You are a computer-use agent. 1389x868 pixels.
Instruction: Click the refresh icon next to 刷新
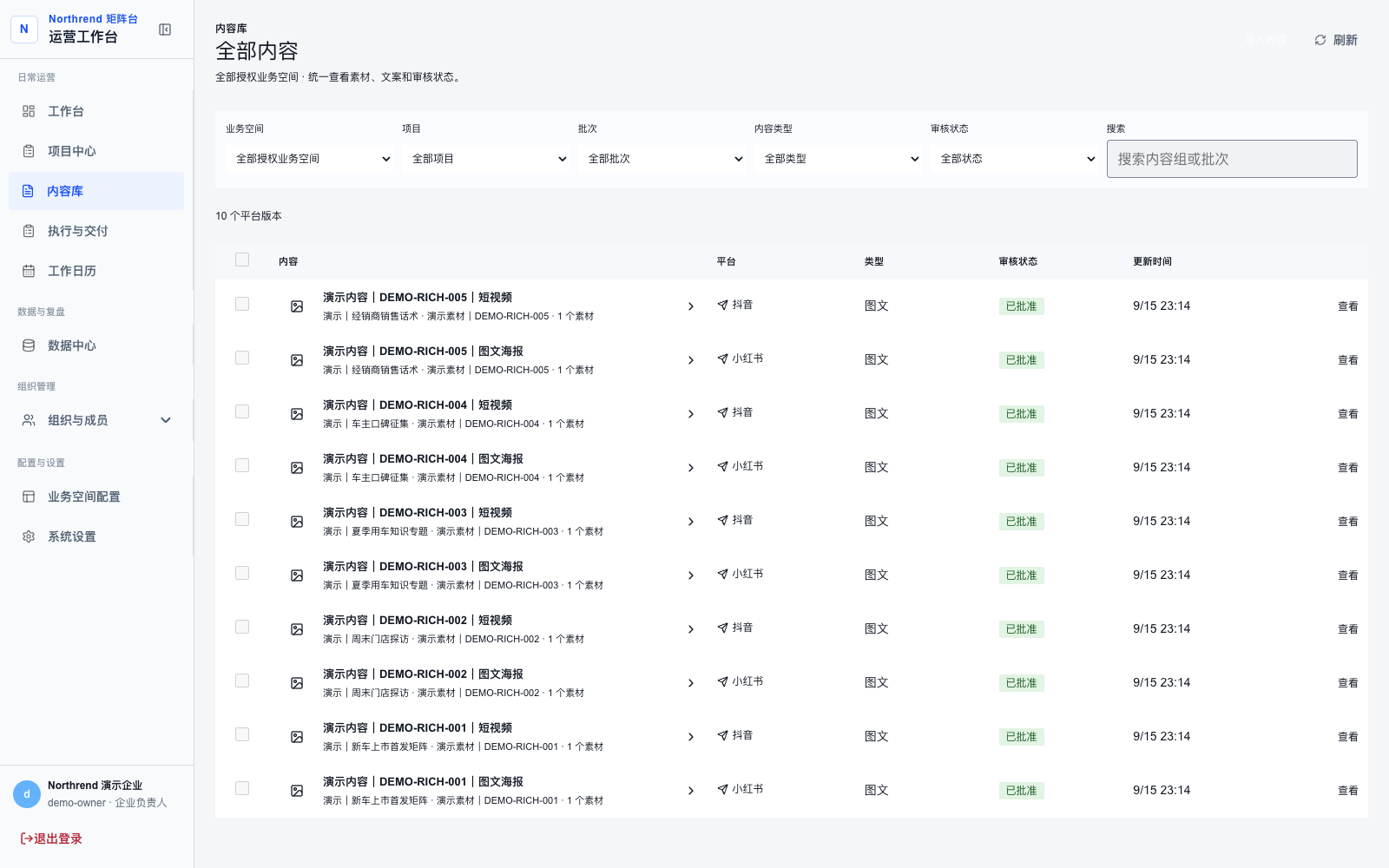click(x=1320, y=40)
